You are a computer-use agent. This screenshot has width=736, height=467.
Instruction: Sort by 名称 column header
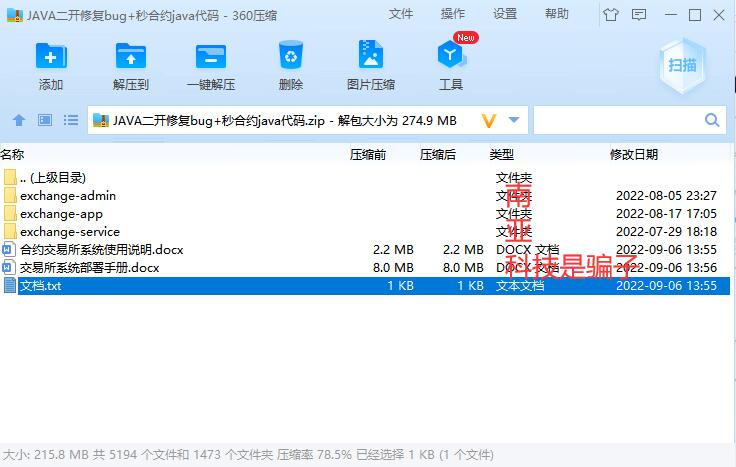point(12,154)
